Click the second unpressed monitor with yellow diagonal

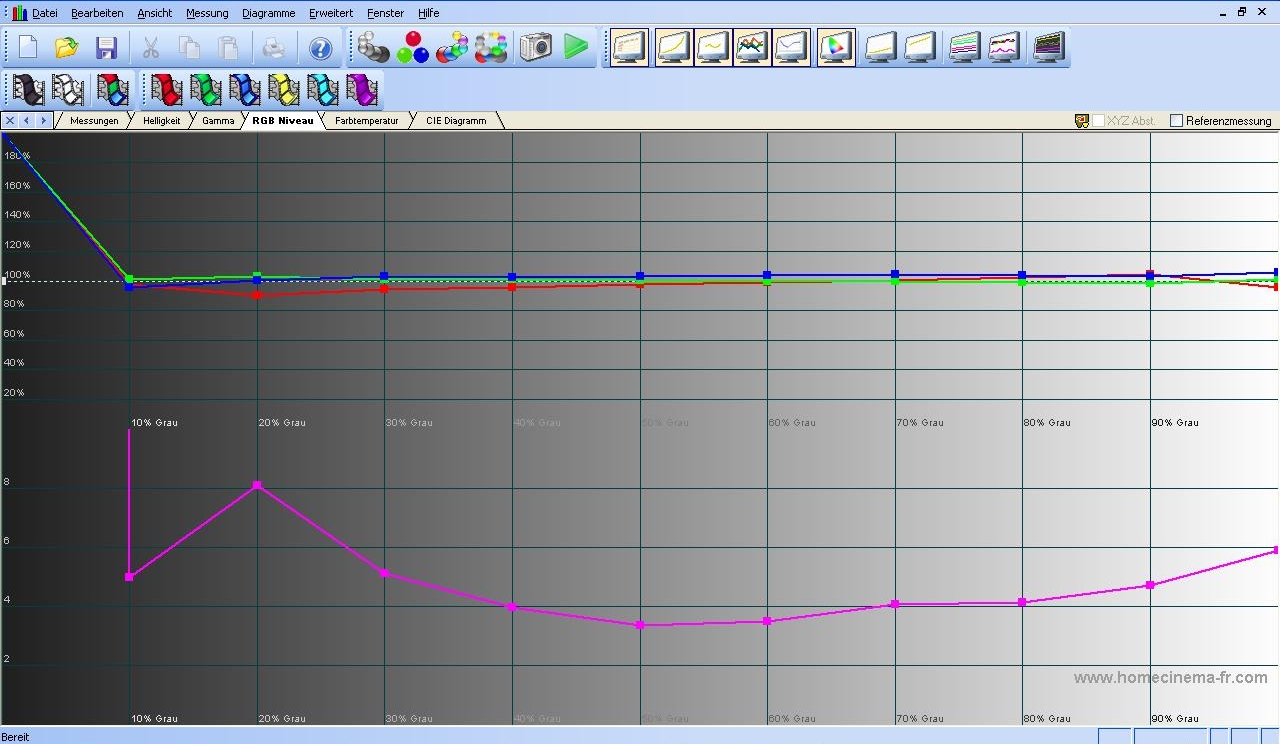pyautogui.click(x=920, y=47)
